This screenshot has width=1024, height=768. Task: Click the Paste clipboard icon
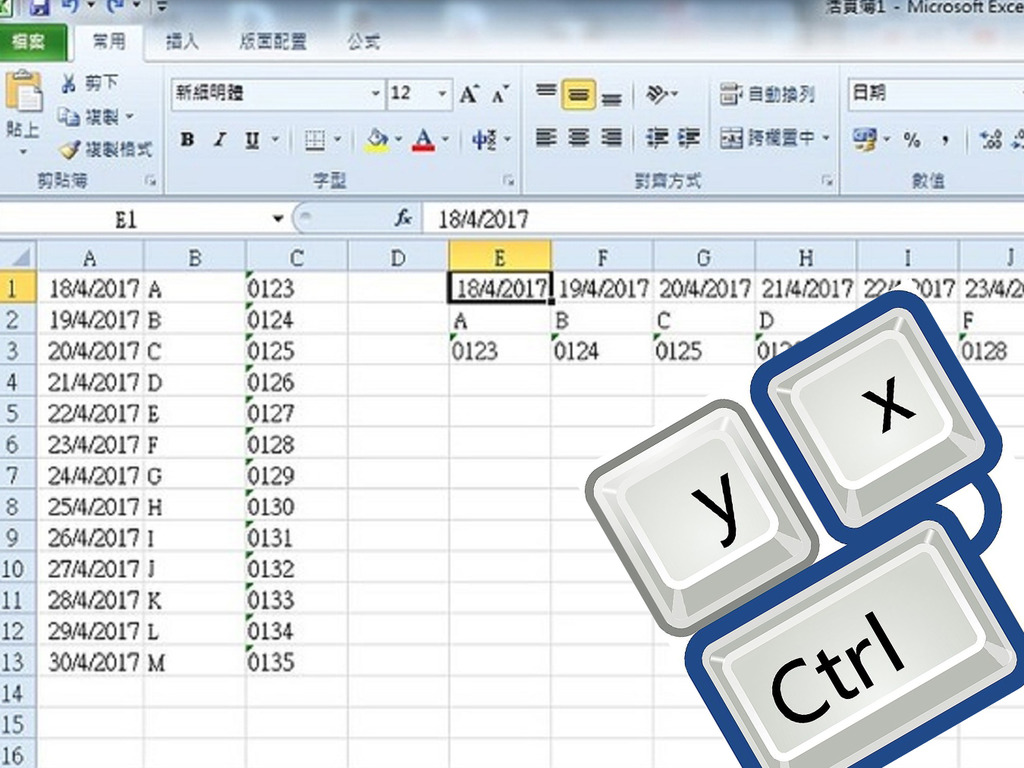(24, 91)
